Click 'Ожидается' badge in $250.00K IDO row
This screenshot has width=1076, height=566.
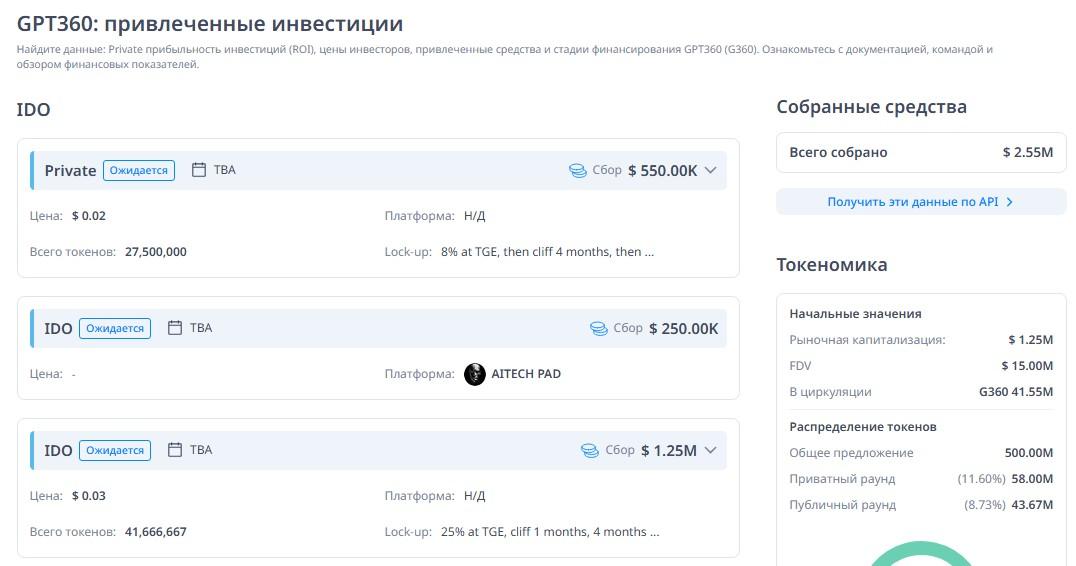[115, 328]
